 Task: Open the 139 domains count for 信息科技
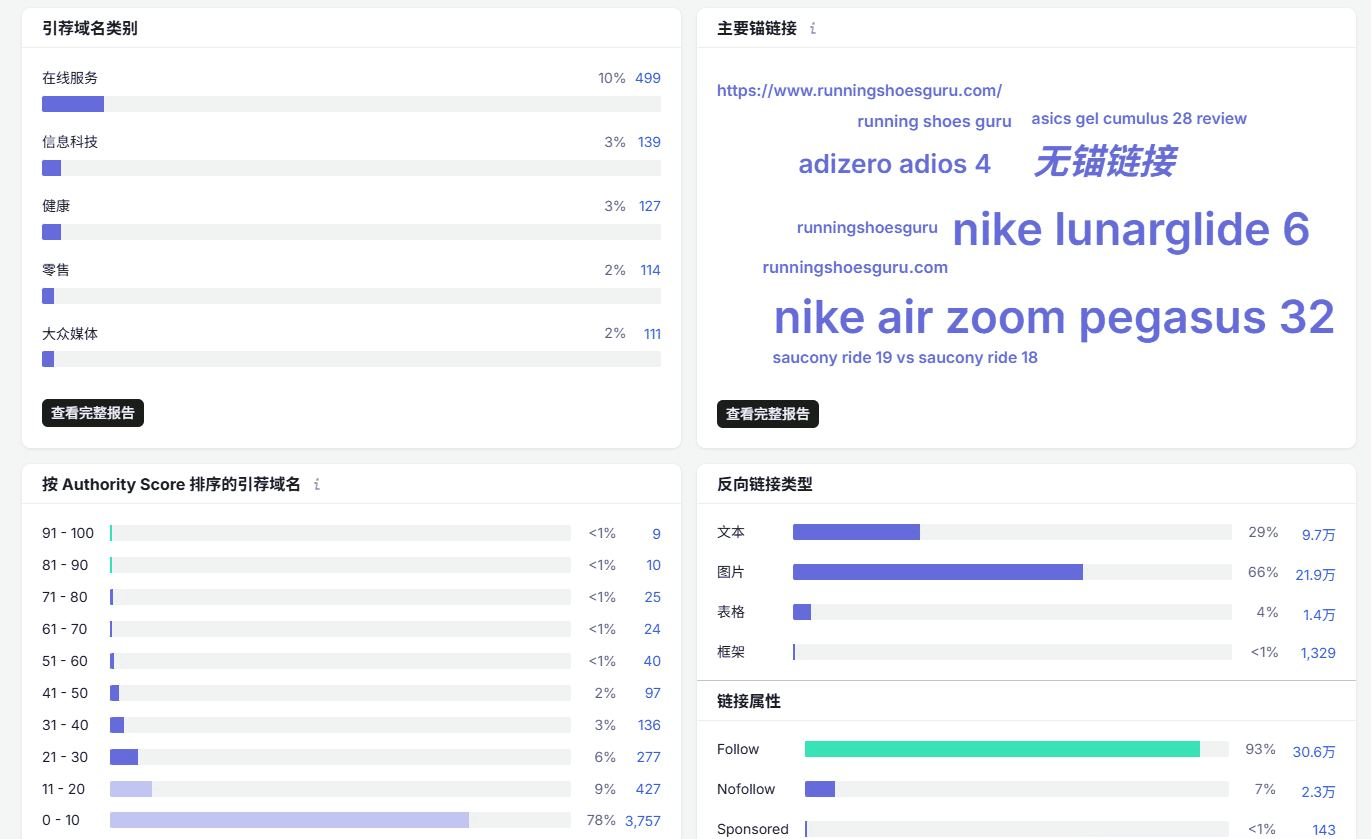pos(649,142)
